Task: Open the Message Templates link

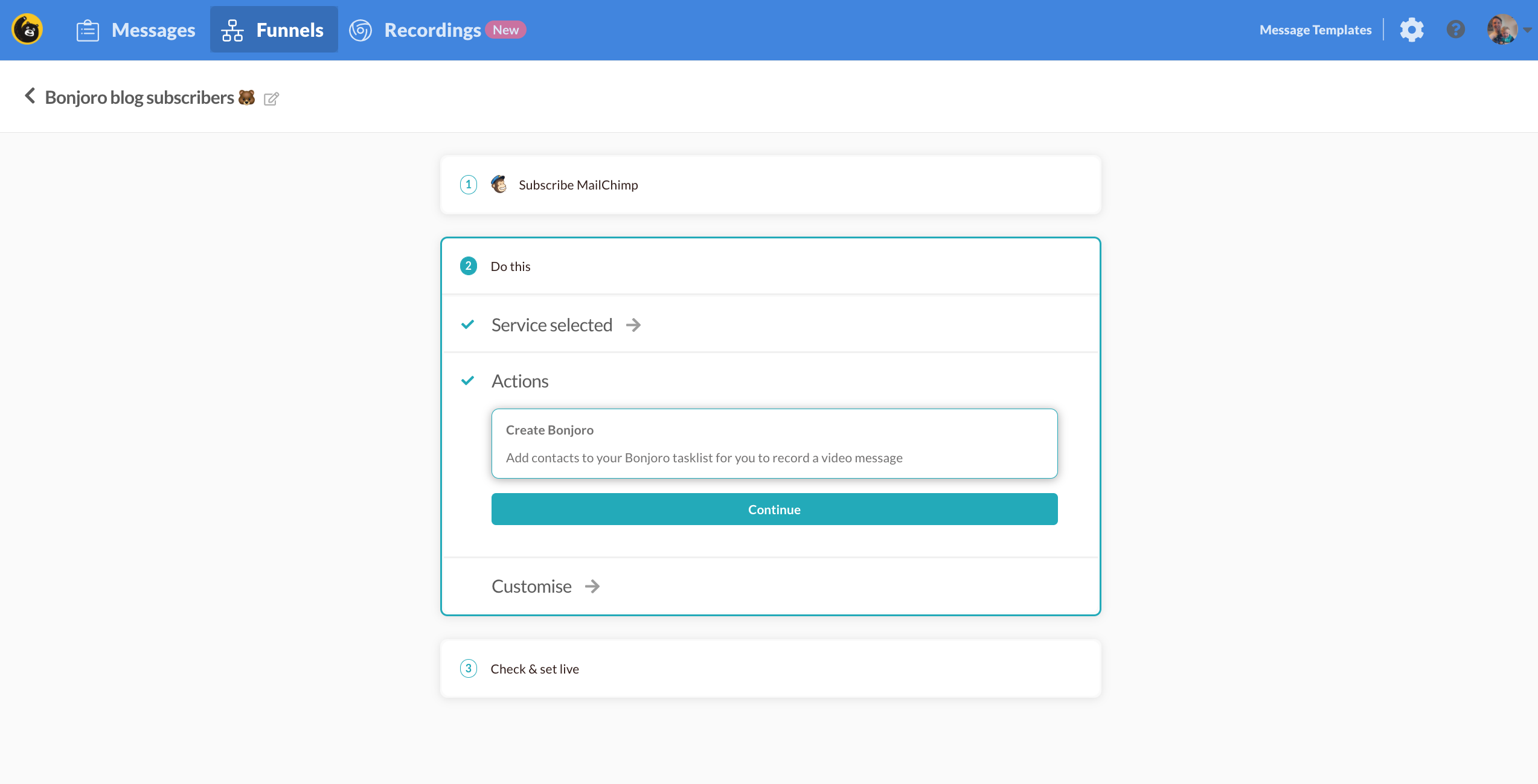Action: tap(1315, 30)
